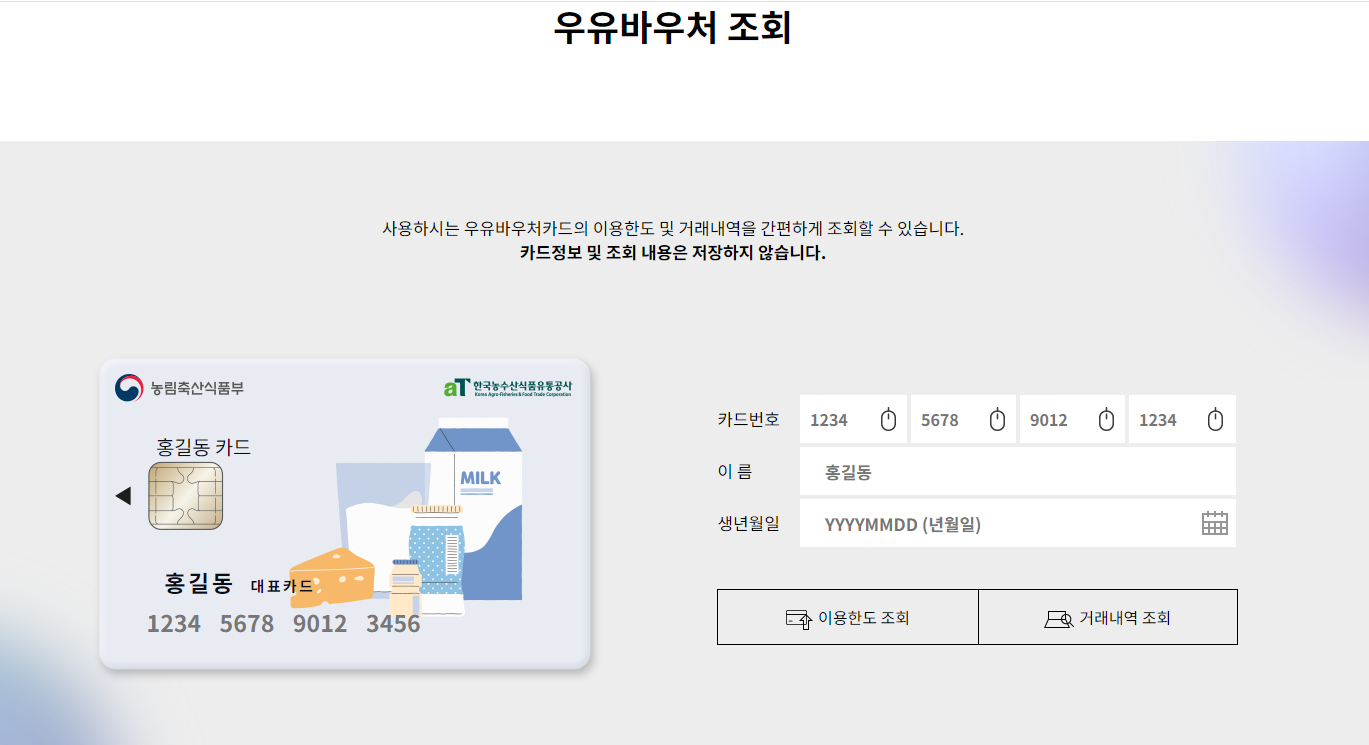Image resolution: width=1369 pixels, height=745 pixels.
Task: Click the 이 름 label
Action: (x=734, y=471)
